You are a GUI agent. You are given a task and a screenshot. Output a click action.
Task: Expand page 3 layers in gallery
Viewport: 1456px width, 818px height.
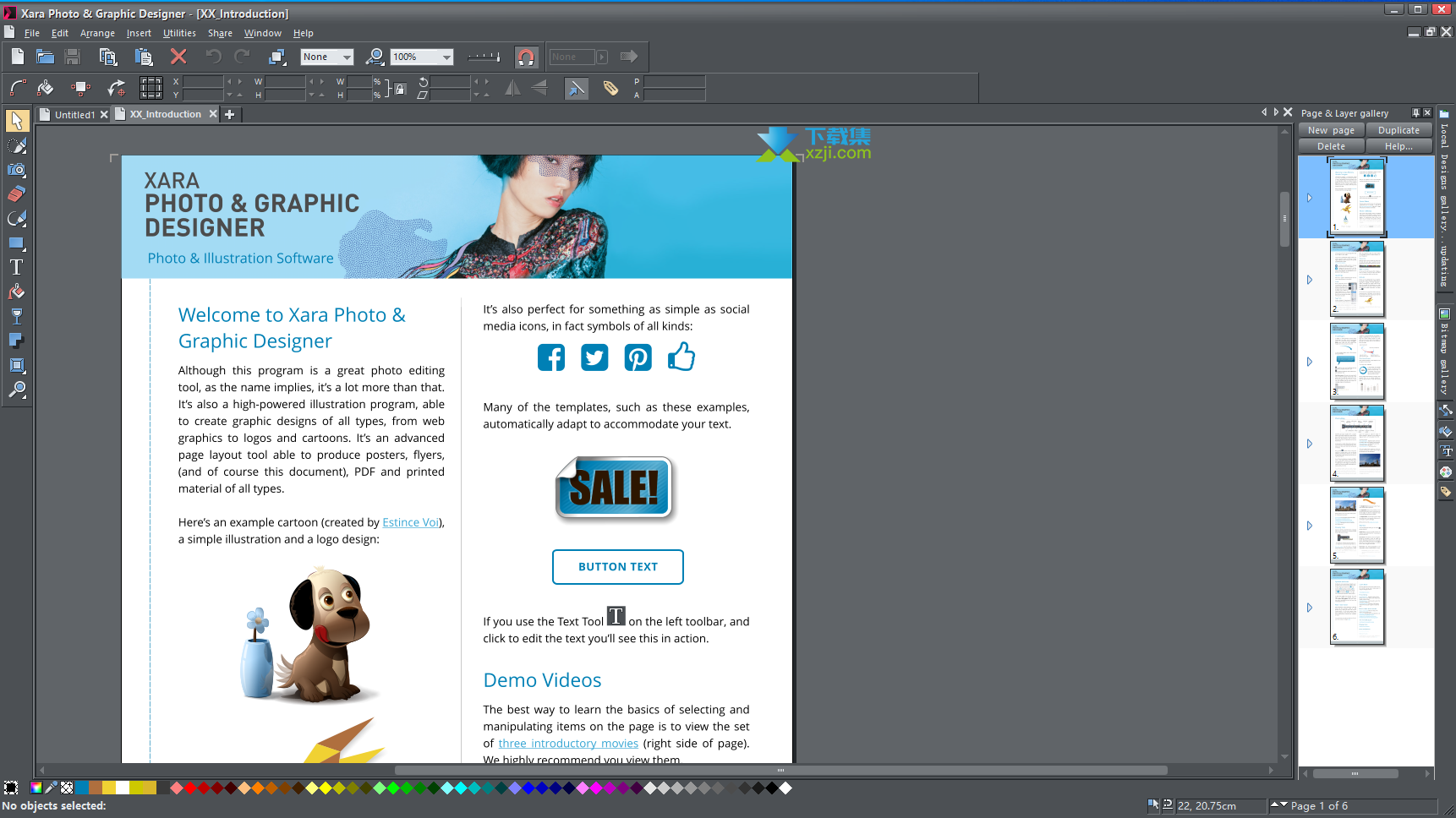click(1310, 362)
